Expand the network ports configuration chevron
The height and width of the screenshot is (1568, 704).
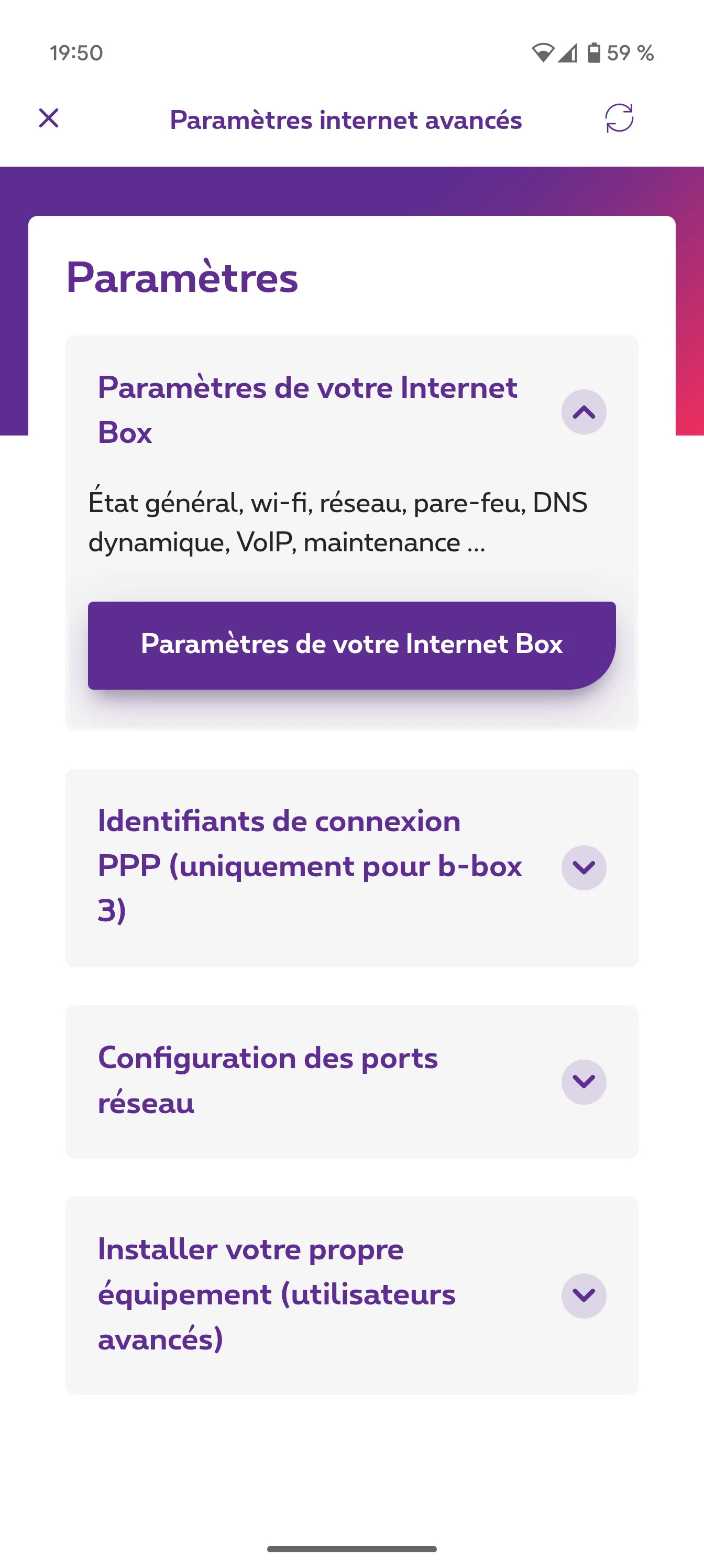point(584,1082)
